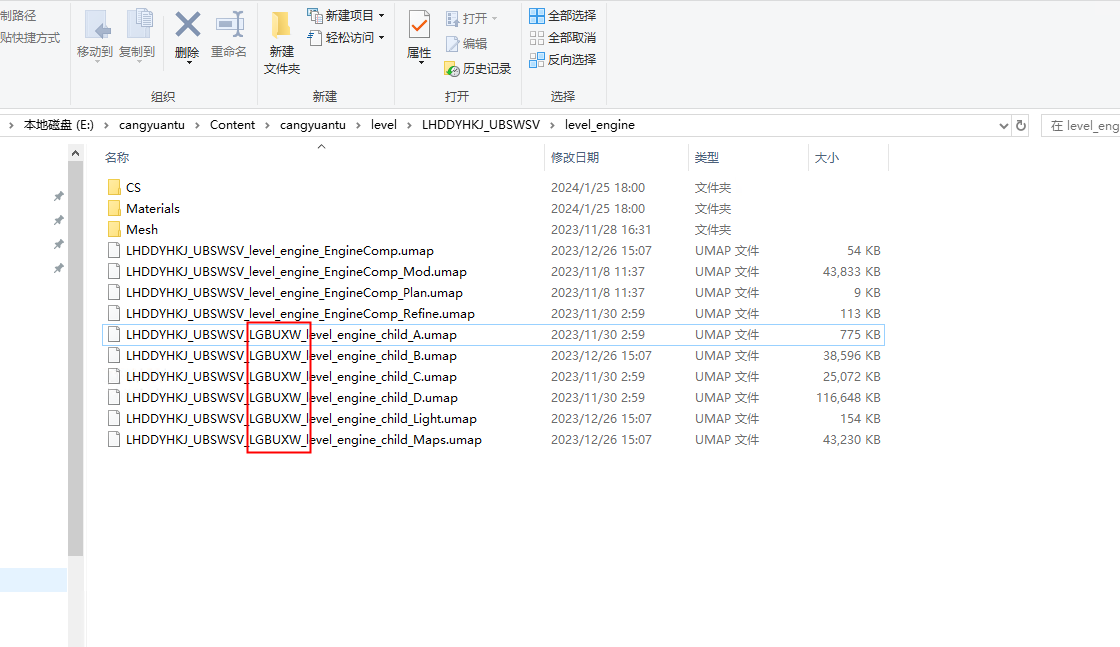Click the third pinned item pushpin icon

click(59, 244)
